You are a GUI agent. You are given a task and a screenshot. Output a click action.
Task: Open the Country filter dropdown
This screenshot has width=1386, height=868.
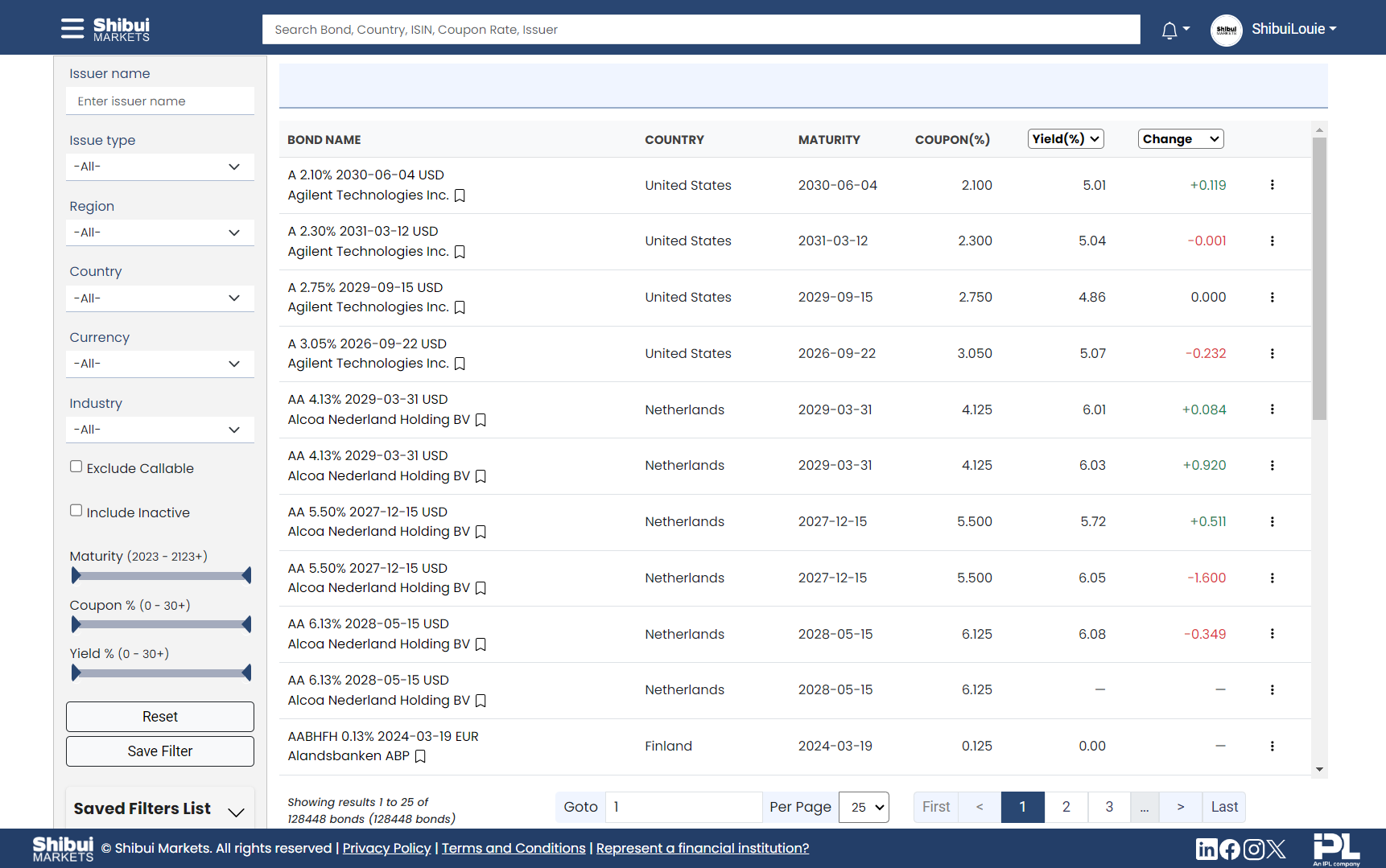pos(160,298)
